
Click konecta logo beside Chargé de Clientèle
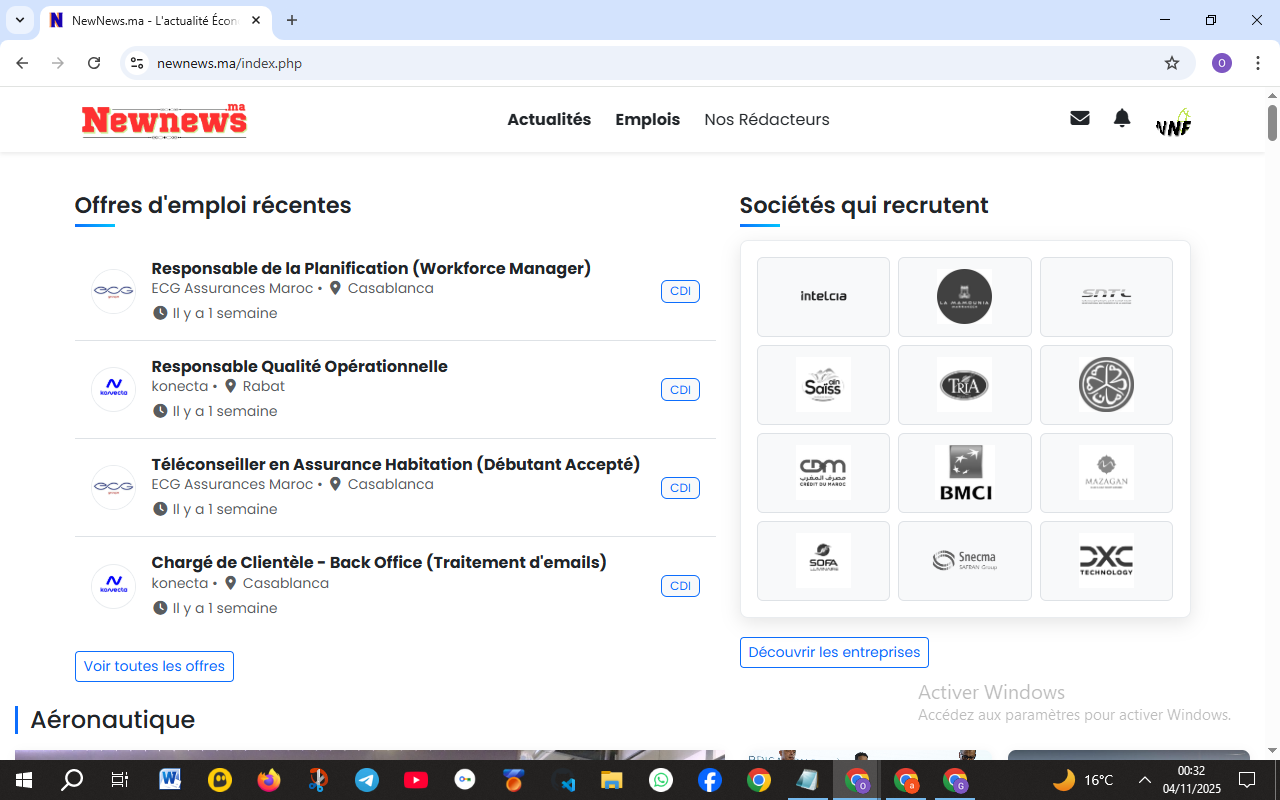tap(113, 586)
